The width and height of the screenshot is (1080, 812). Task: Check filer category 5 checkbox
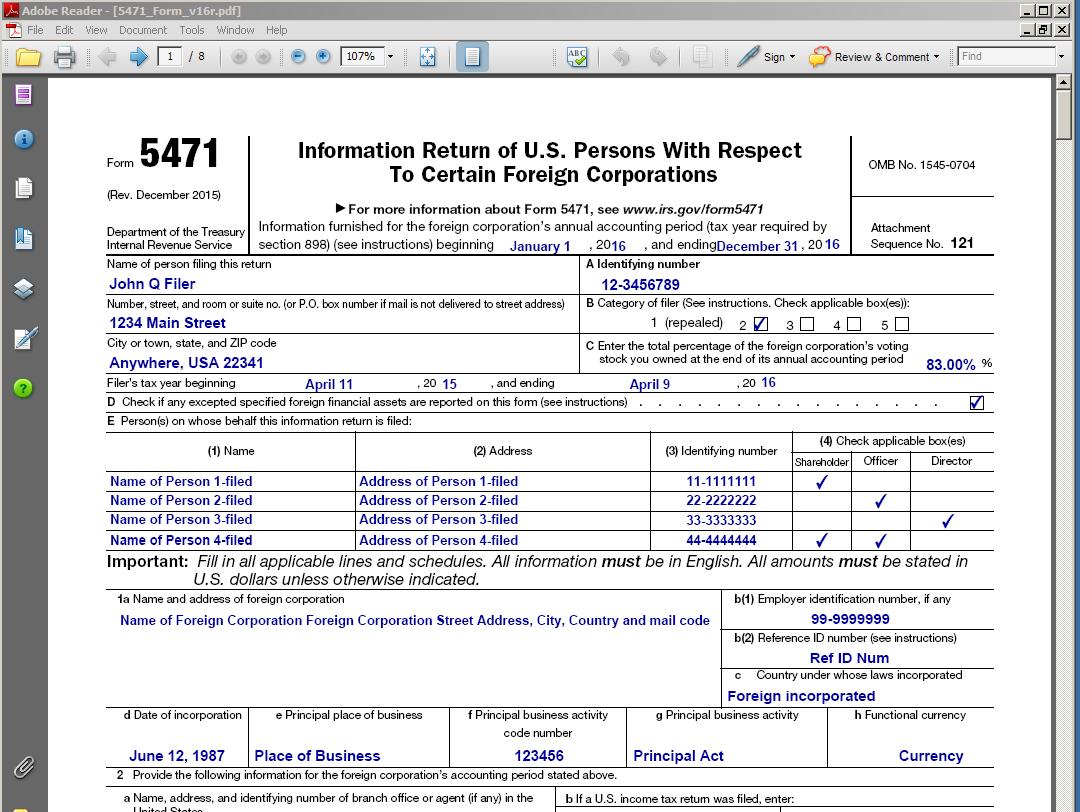click(902, 324)
